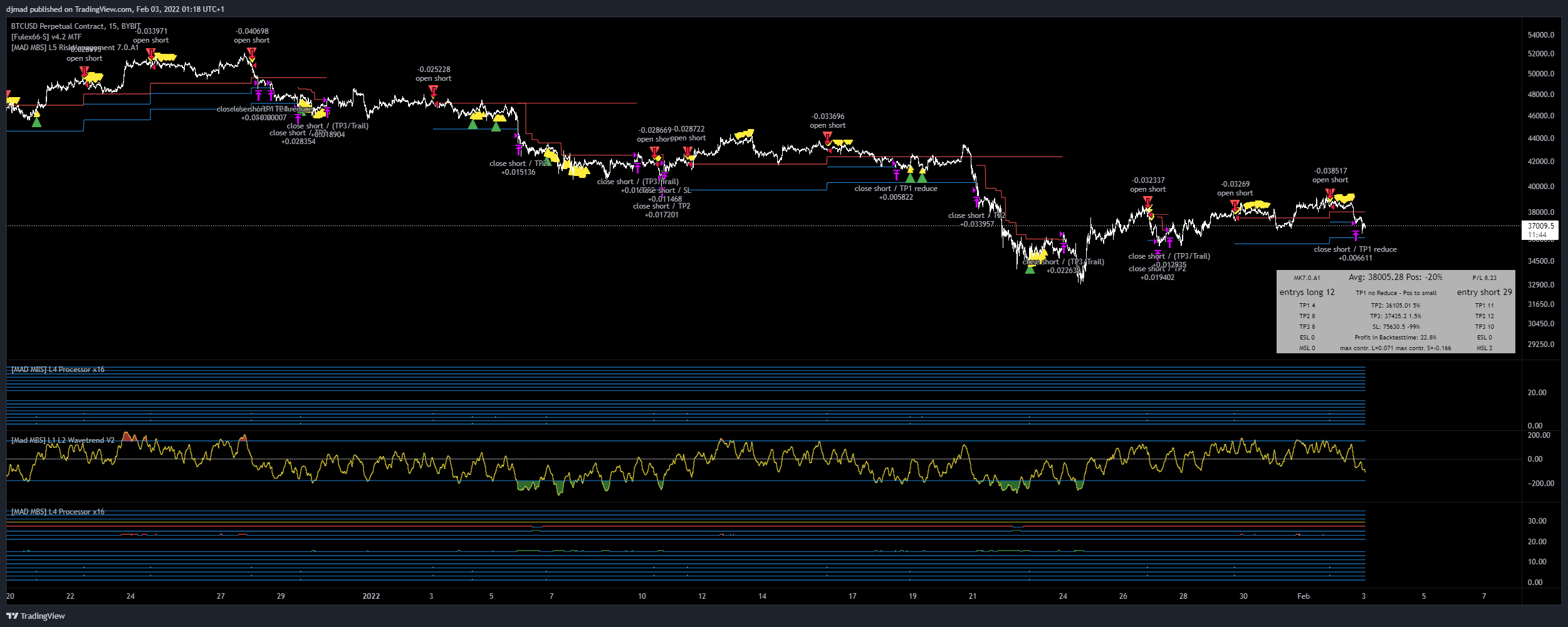This screenshot has height=627, width=1568.
Task: Click the 'TP1 4' table cell
Action: (x=1307, y=306)
